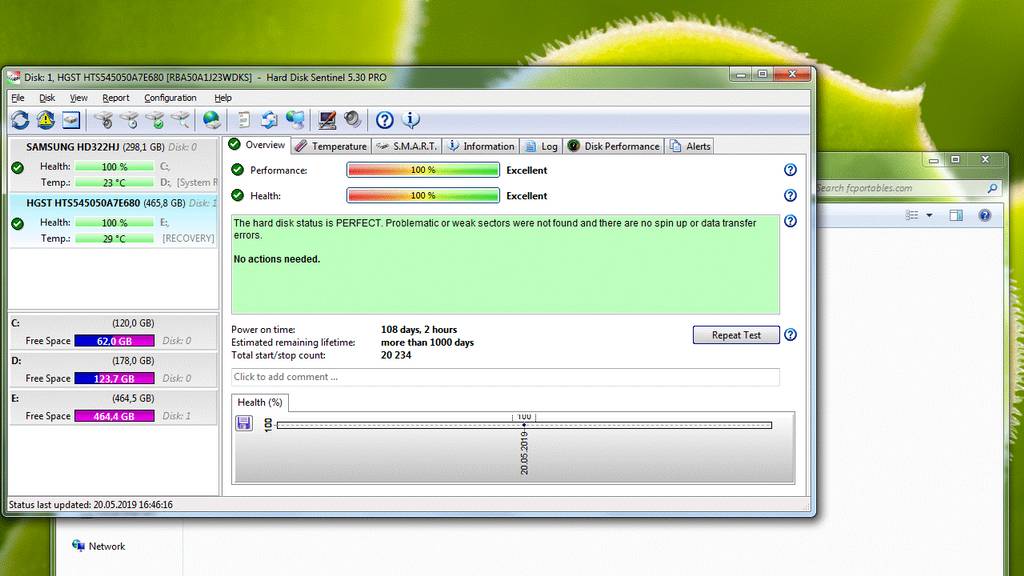Select the Health (%) chart tab
The image size is (1024, 576).
point(260,402)
